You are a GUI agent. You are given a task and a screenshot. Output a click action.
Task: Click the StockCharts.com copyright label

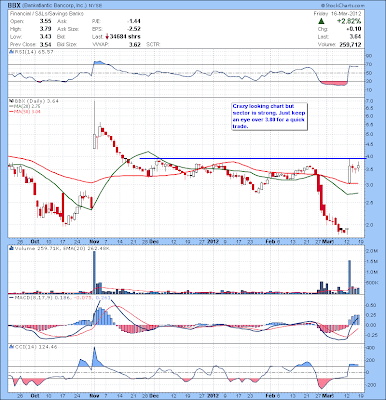343,6
